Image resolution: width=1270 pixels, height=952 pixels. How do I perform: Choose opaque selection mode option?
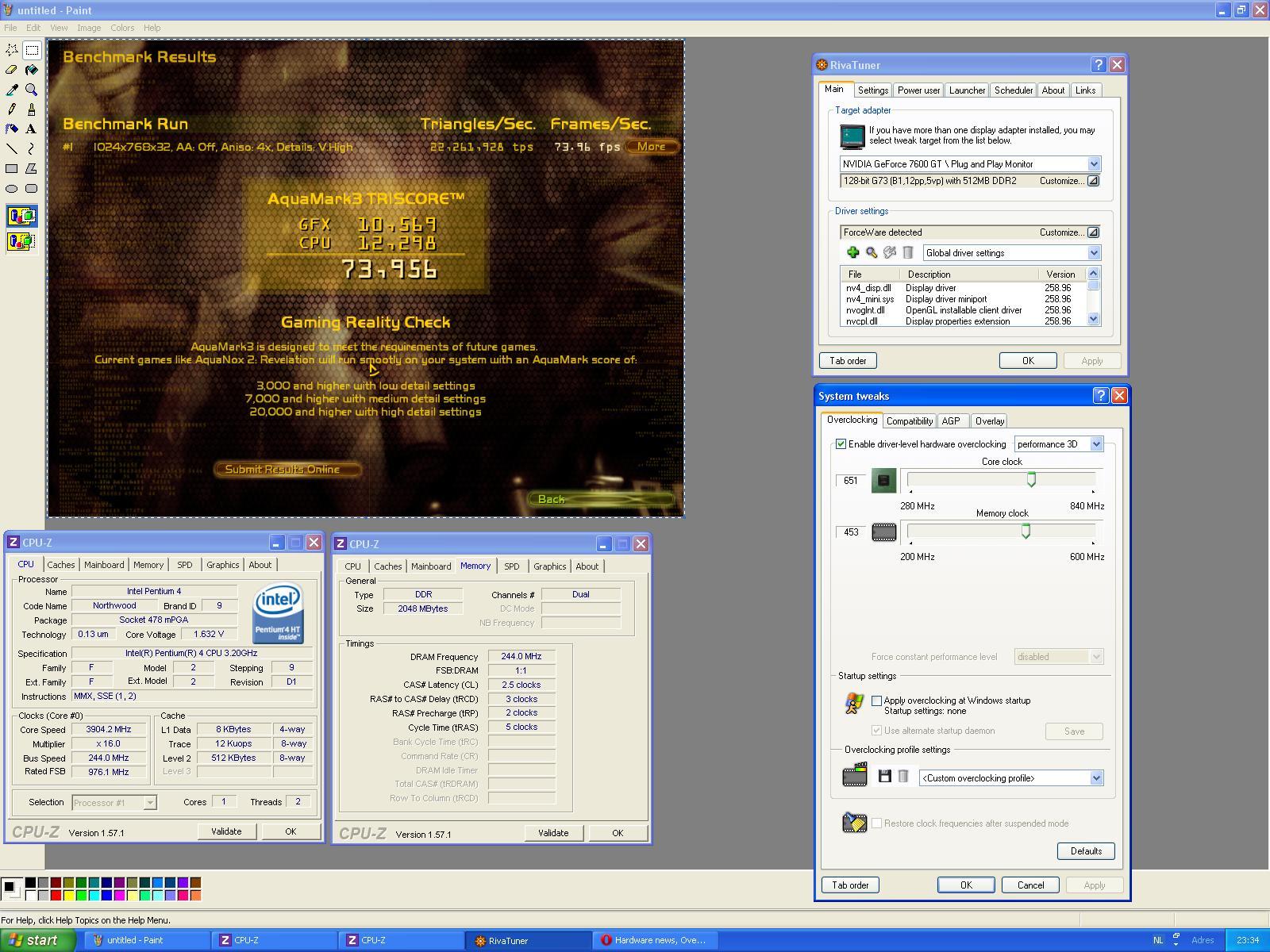click(21, 216)
